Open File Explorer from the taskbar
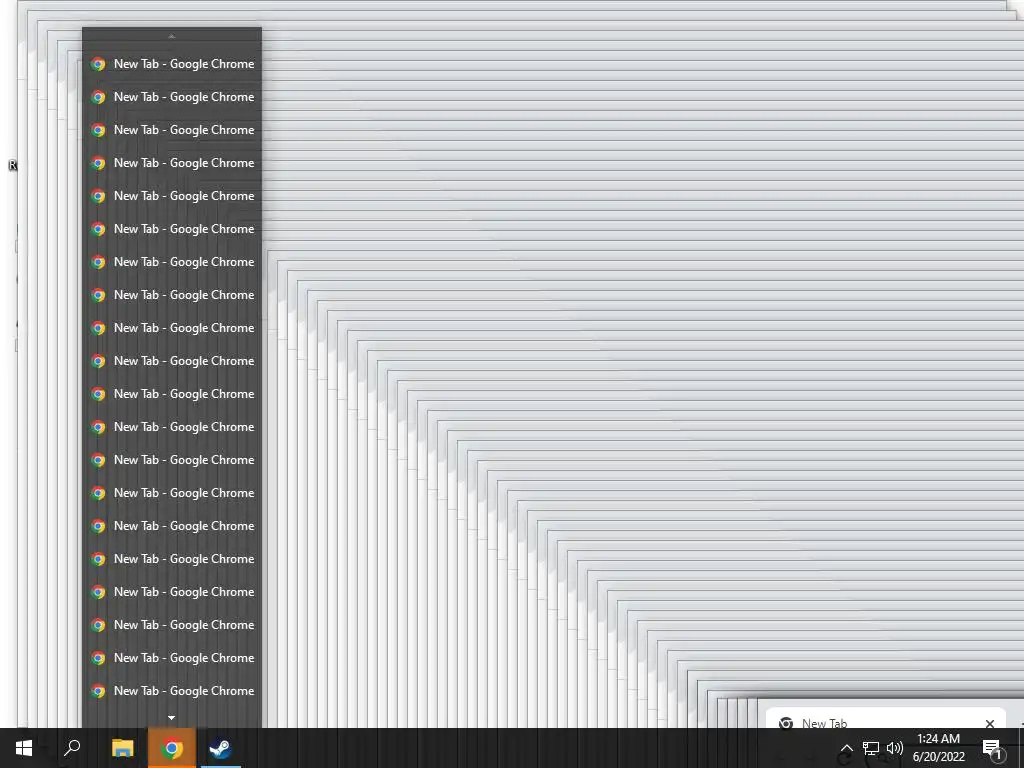The width and height of the screenshot is (1024, 768). tap(122, 748)
